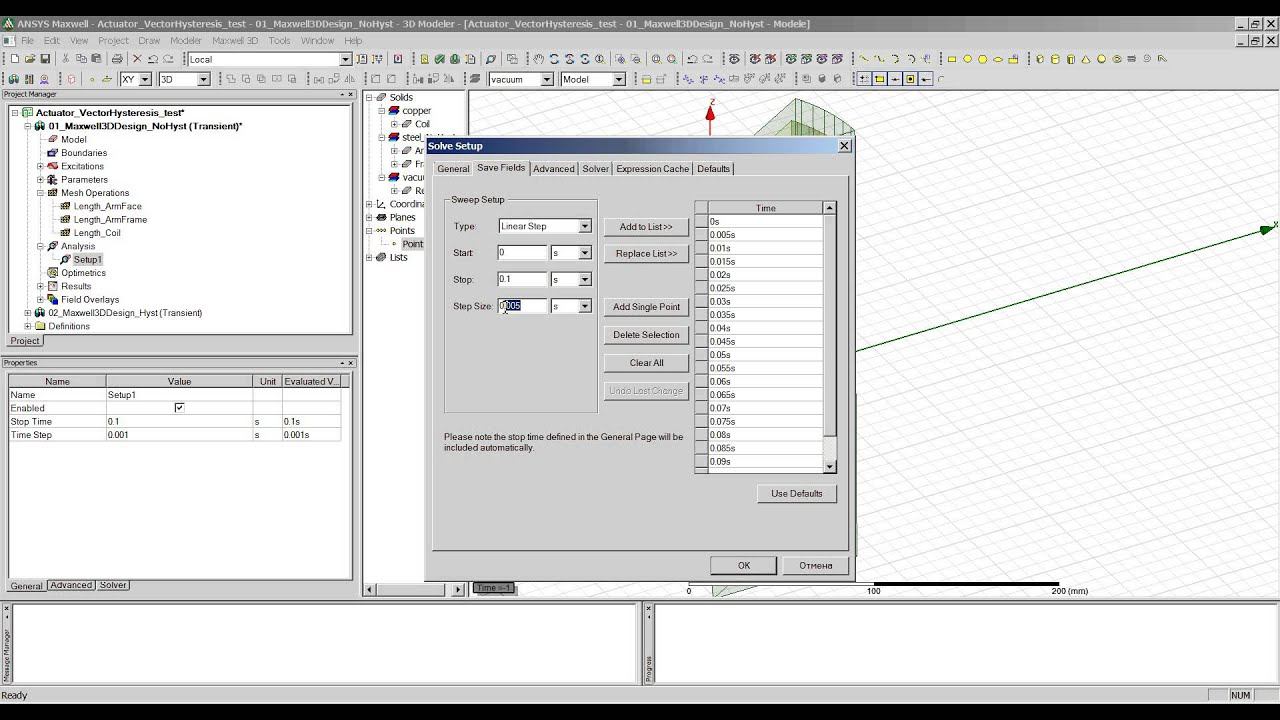This screenshot has width=1280, height=720.
Task: Select the Draw Line tool
Action: pyautogui.click(x=865, y=59)
